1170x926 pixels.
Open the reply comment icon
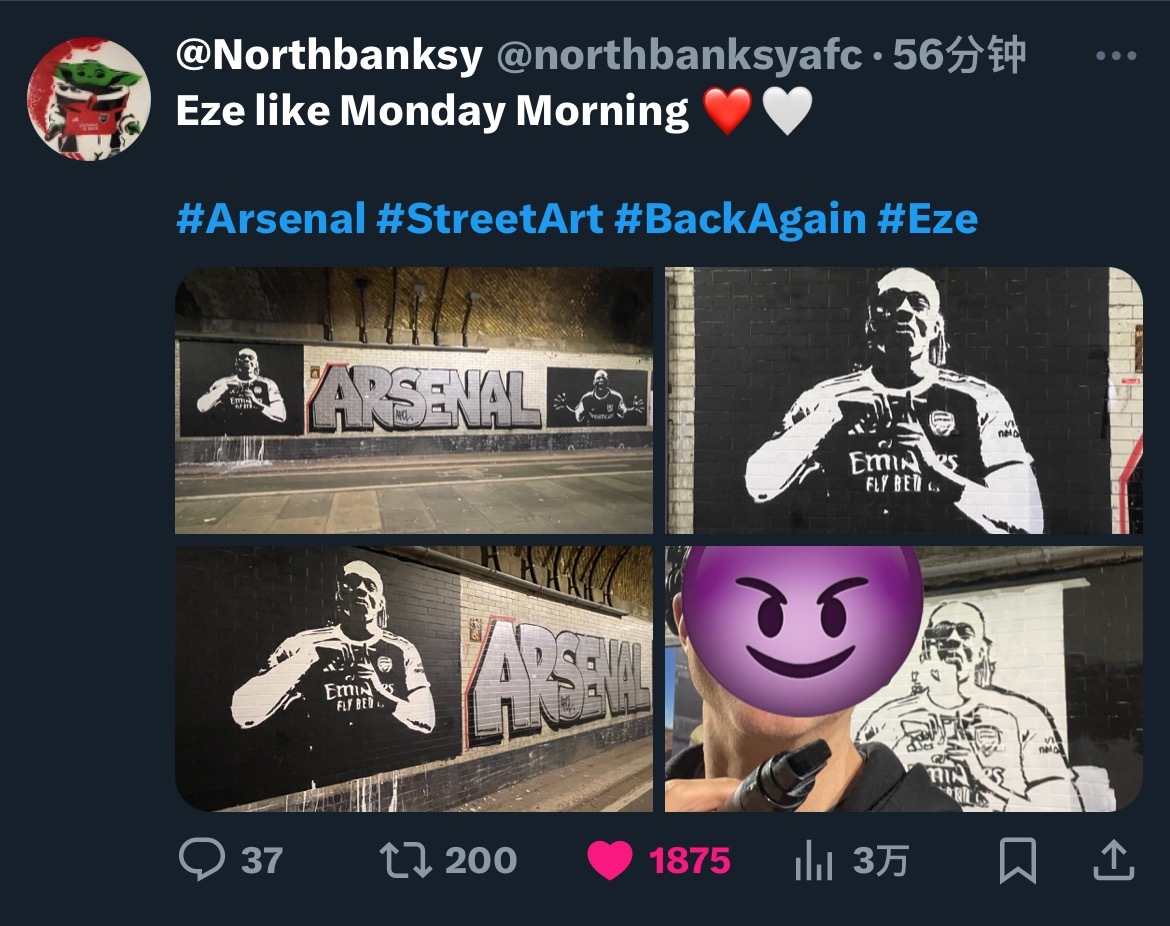tap(201, 860)
